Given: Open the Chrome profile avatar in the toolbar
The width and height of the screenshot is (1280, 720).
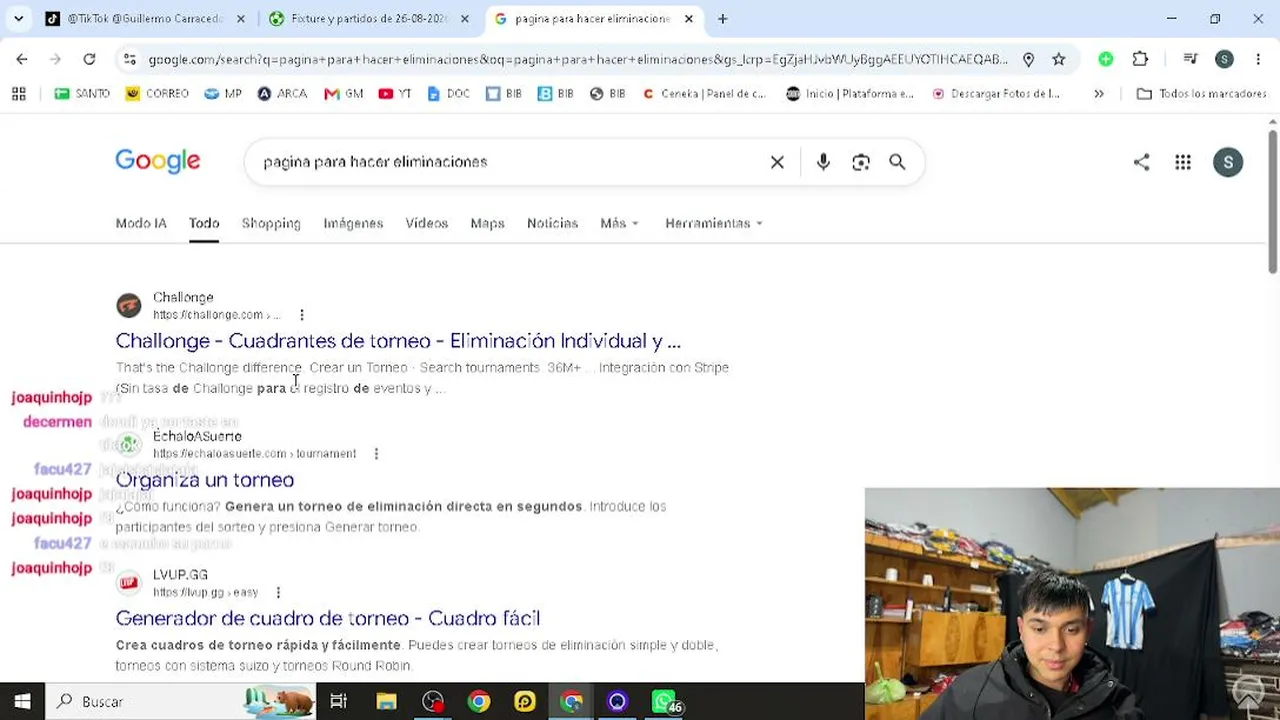Looking at the screenshot, I should pos(1224,59).
